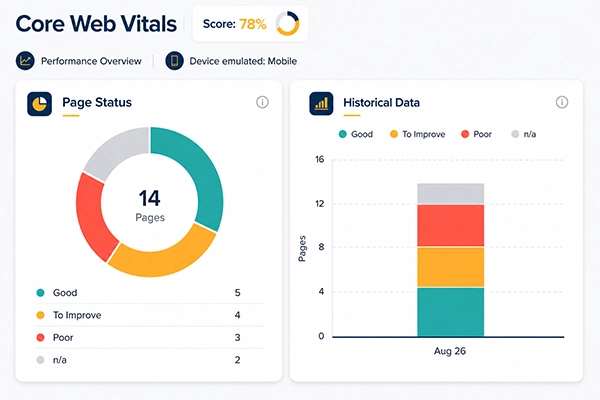The image size is (600, 400).
Task: Click the To Improve count value 4
Action: (x=237, y=315)
